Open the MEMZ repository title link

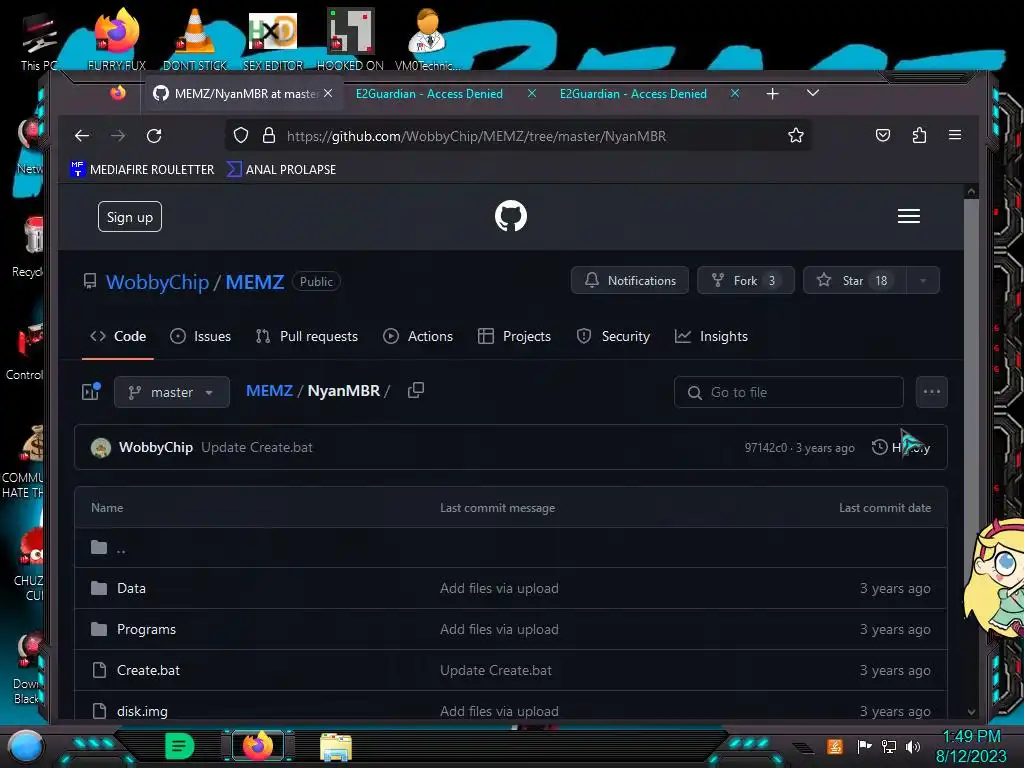pos(255,281)
